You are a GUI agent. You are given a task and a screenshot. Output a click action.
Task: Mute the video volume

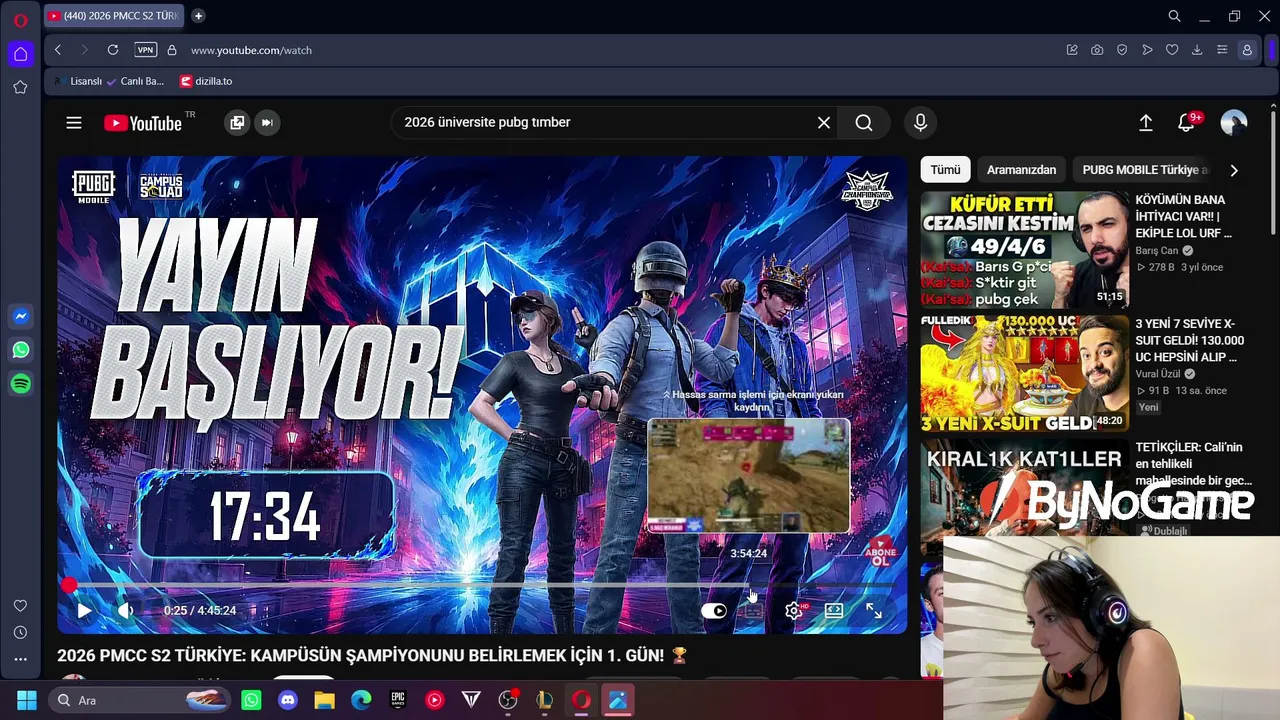tap(125, 610)
